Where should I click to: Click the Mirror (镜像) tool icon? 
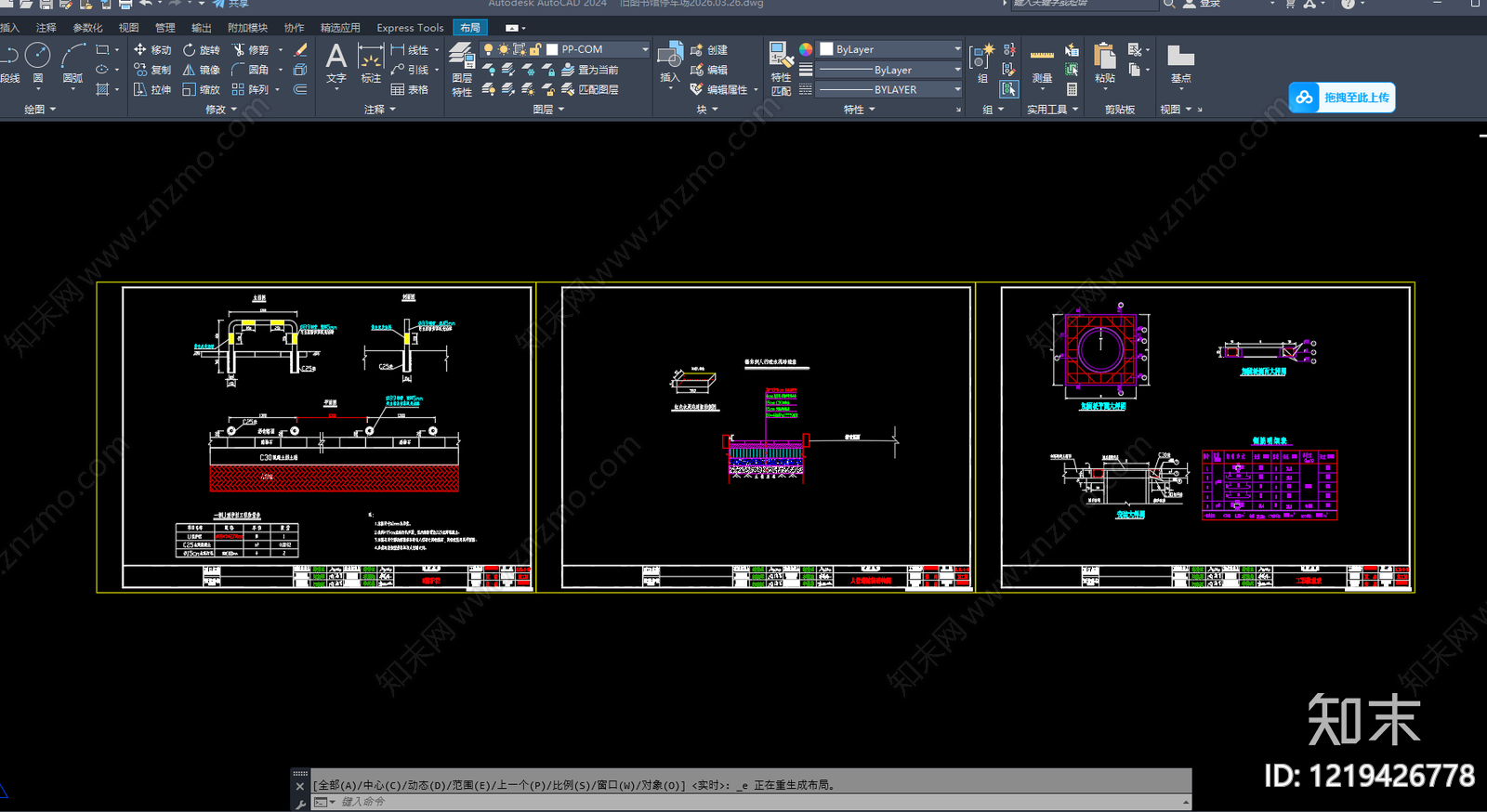tap(189, 70)
